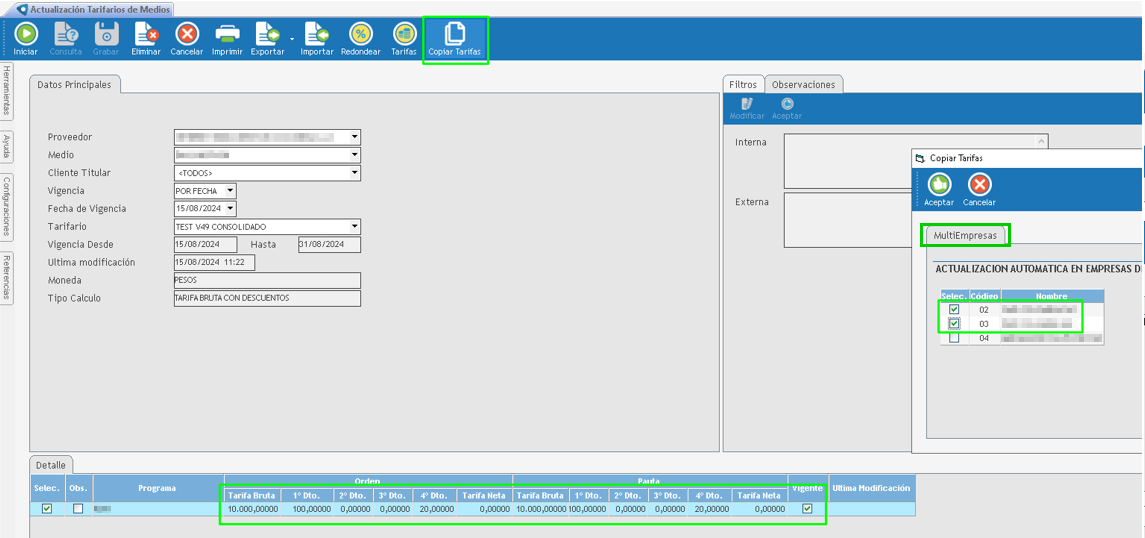This screenshot has height=538, width=1145.
Task: Click the Cancelar icon in main toolbar
Action: point(186,39)
